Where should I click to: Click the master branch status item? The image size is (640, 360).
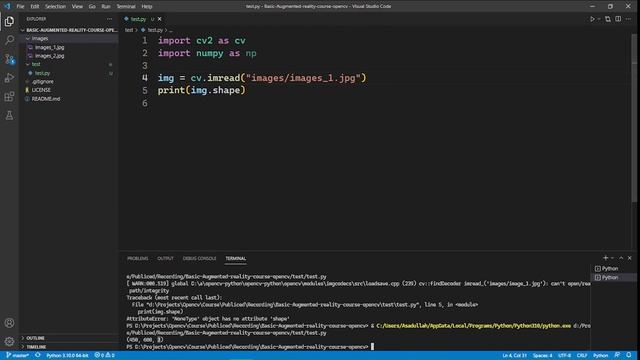18,356
